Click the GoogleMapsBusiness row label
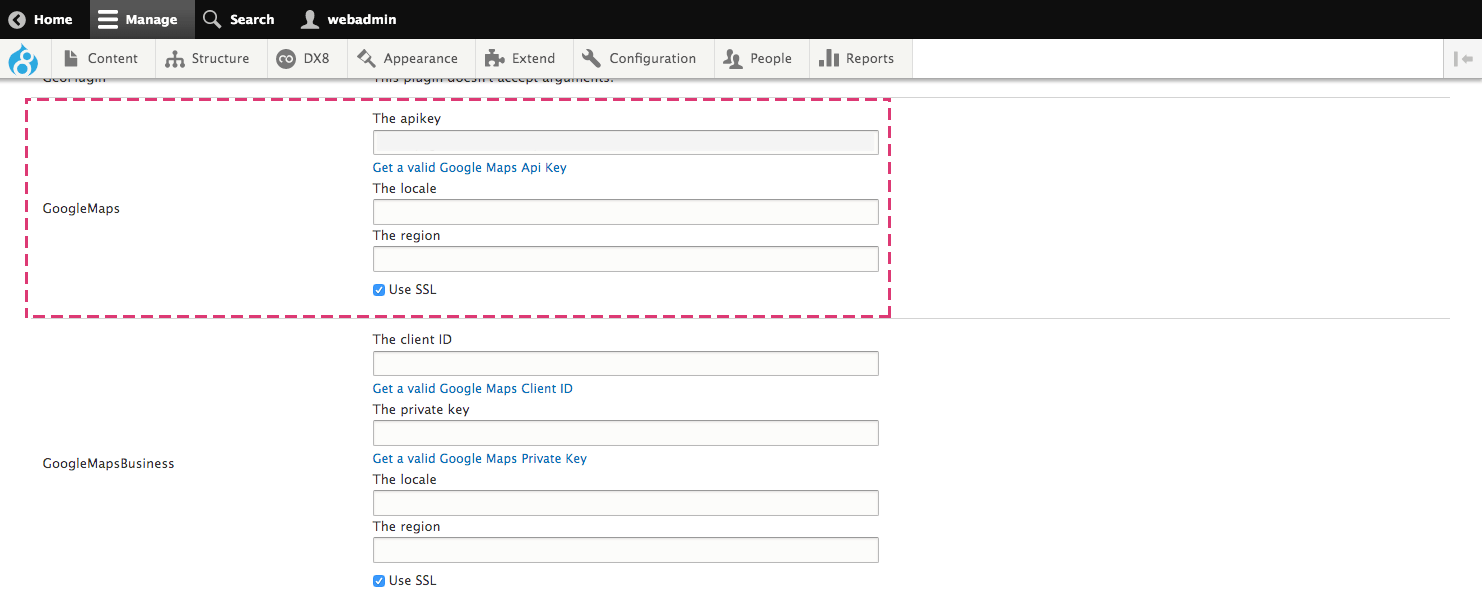Screen dimensions: 1482x608 click(108, 464)
